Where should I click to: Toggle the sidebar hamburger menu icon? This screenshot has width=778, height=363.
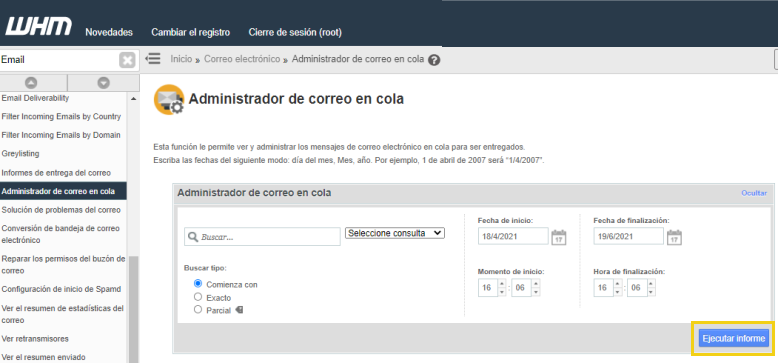pyautogui.click(x=153, y=59)
